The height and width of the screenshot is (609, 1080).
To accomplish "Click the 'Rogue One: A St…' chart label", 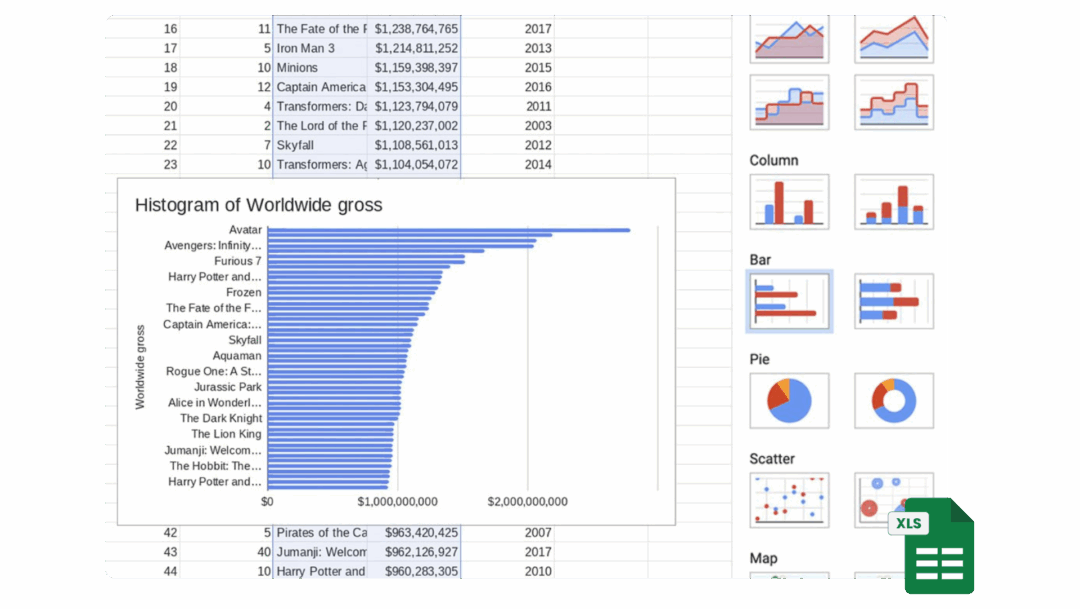I will point(214,371).
